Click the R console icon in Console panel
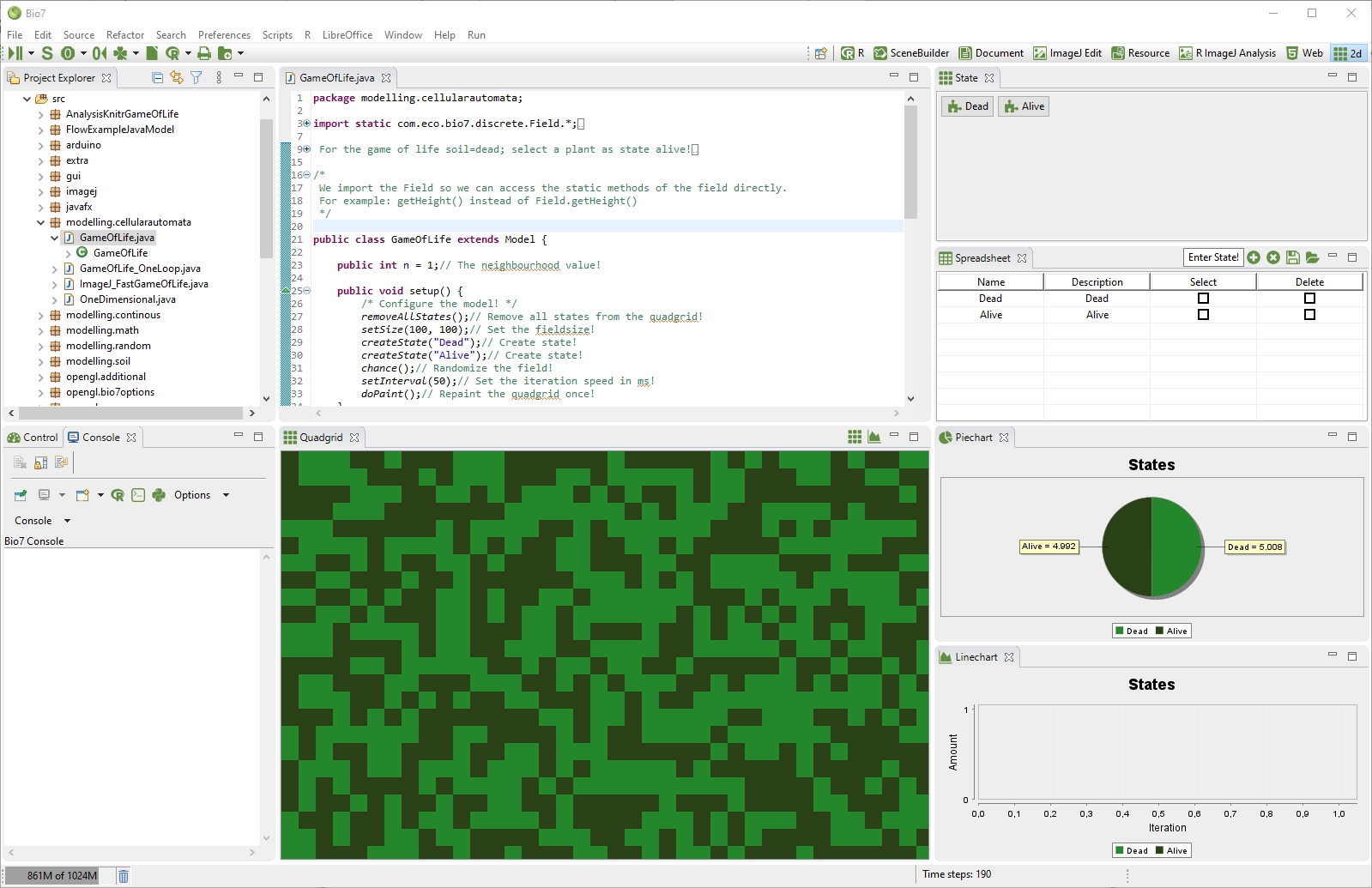The width and height of the screenshot is (1372, 888). pos(118,495)
